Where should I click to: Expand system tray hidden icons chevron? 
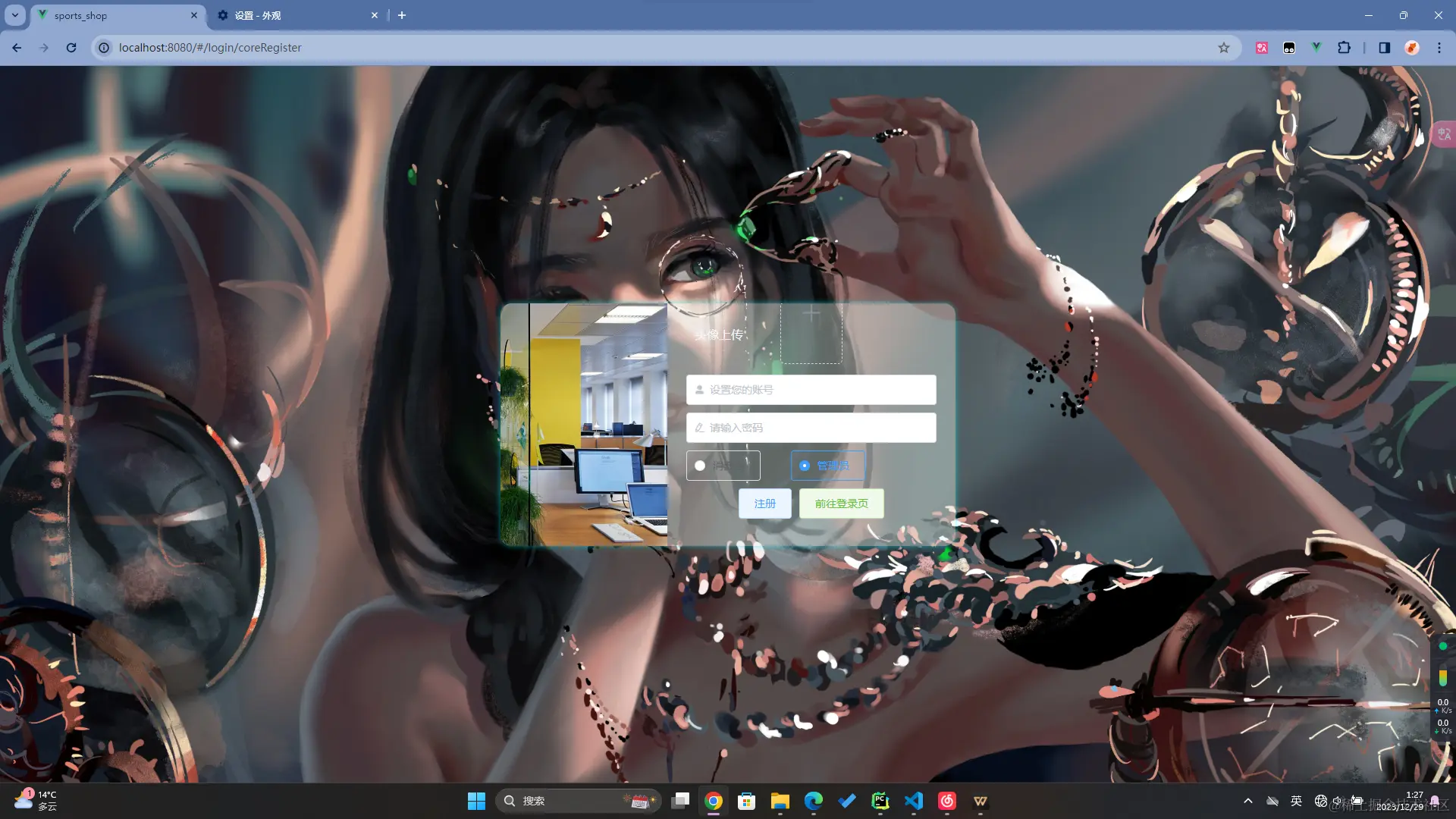tap(1247, 801)
